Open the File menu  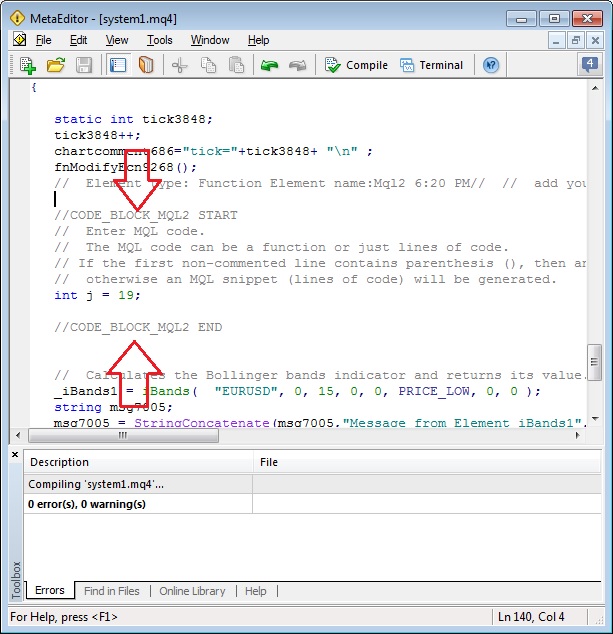[x=43, y=40]
